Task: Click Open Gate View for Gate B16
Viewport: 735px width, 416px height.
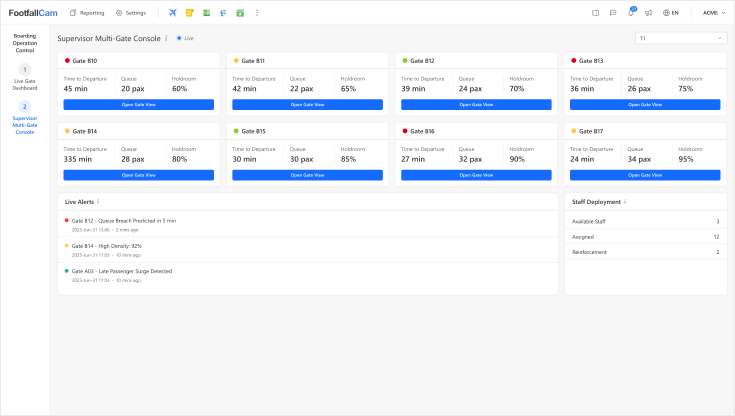Action: pyautogui.click(x=476, y=175)
